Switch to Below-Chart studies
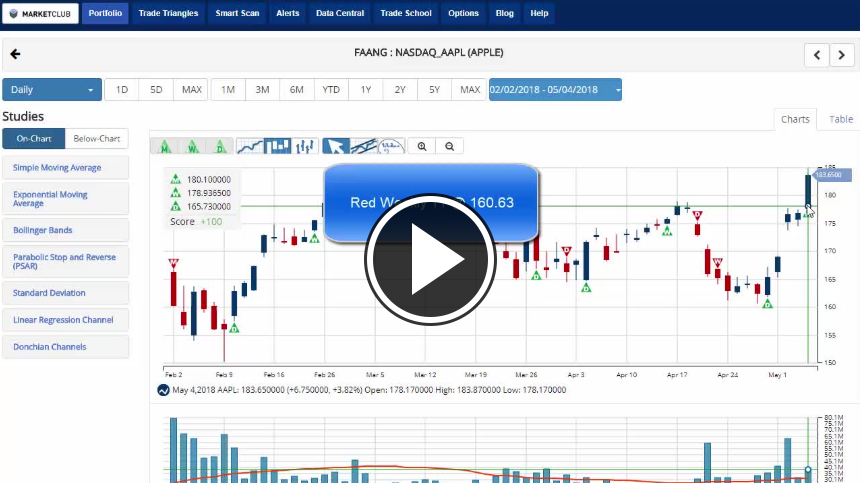Image resolution: width=860 pixels, height=483 pixels. coord(97,139)
